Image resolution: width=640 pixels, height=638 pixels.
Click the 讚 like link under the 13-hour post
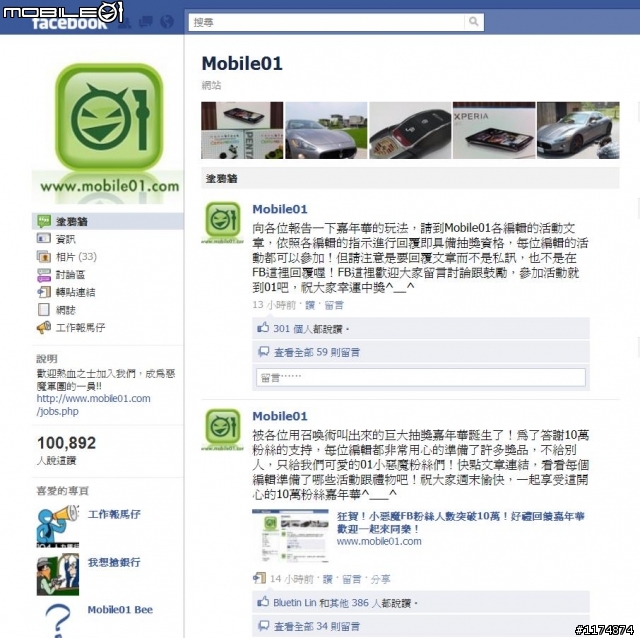[310, 305]
